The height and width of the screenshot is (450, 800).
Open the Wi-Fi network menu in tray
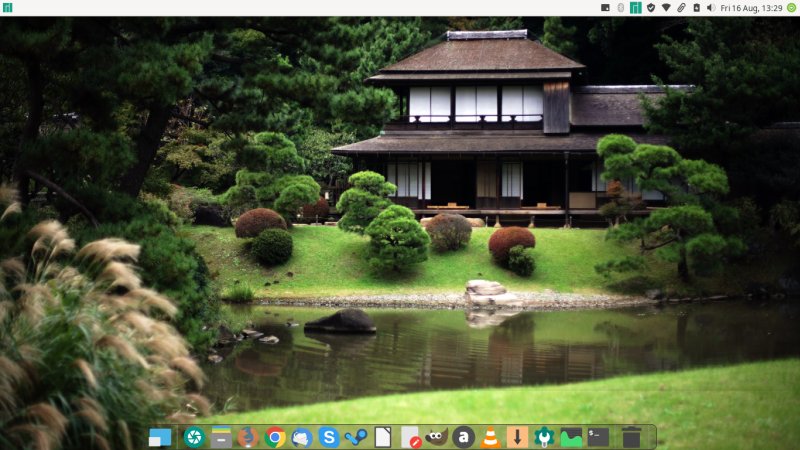(666, 7)
